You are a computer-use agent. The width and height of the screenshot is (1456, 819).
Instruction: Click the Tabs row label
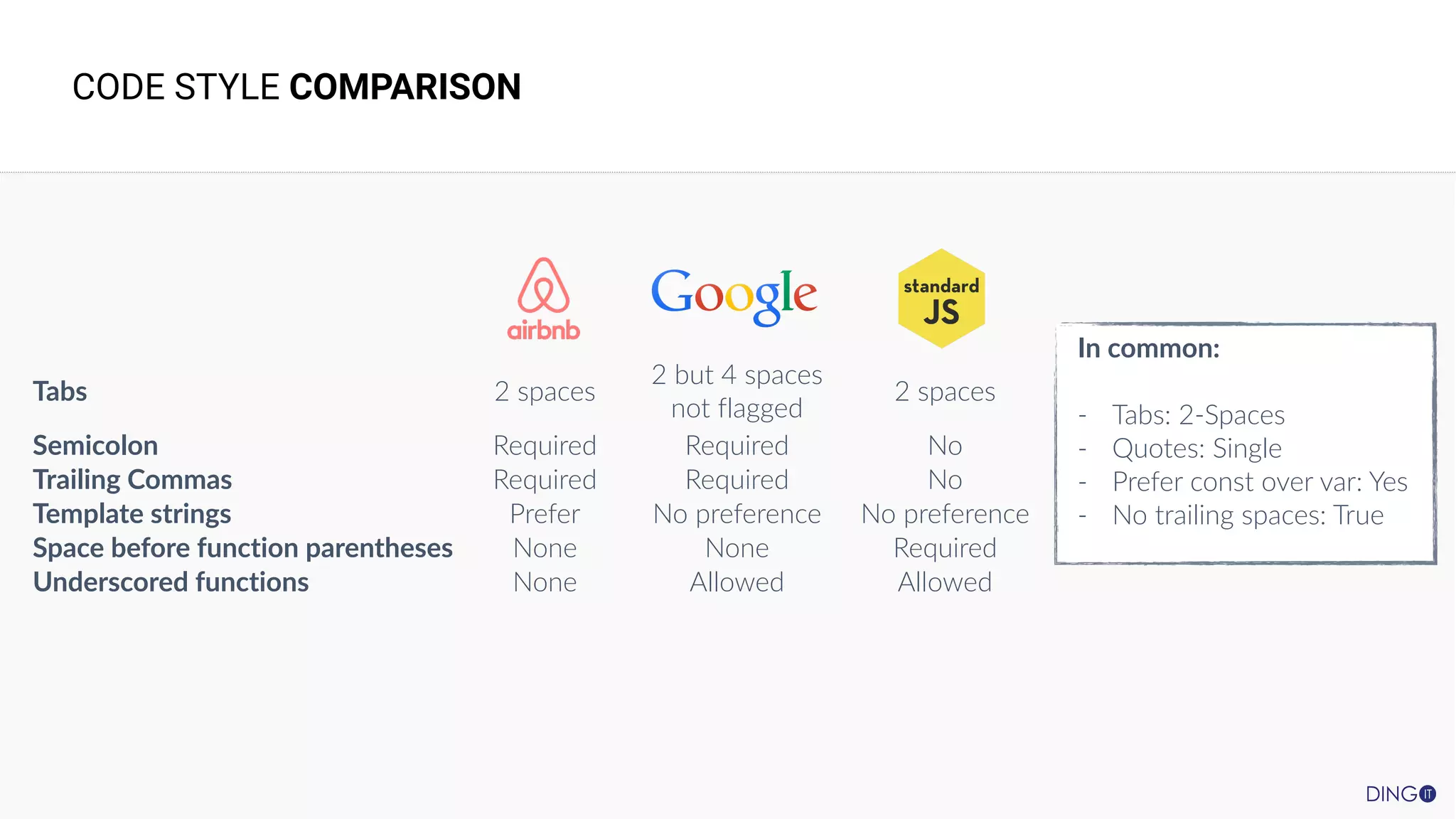click(x=60, y=392)
